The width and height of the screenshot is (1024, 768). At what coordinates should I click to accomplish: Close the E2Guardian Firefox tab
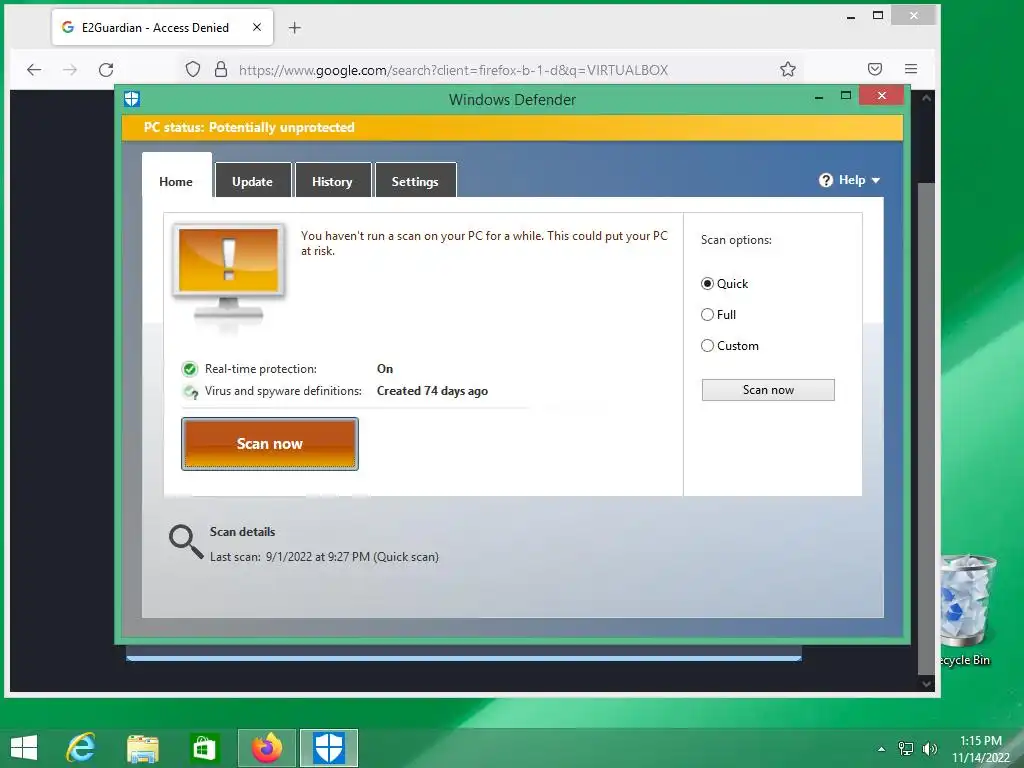point(257,27)
